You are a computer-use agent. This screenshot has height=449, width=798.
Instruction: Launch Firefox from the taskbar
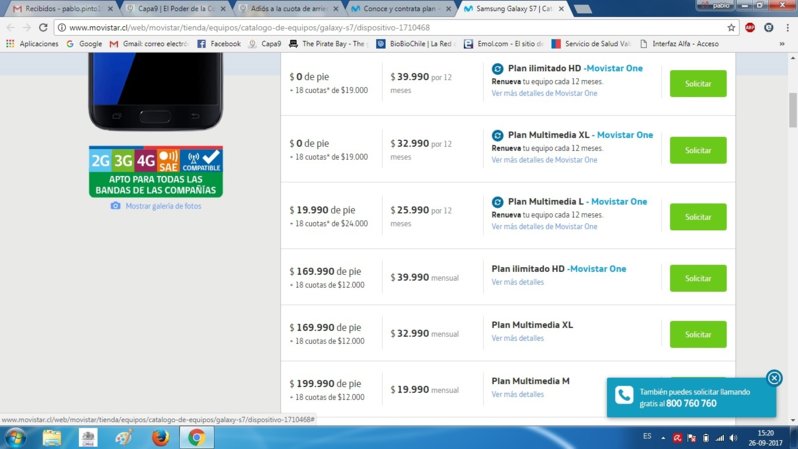[x=160, y=437]
